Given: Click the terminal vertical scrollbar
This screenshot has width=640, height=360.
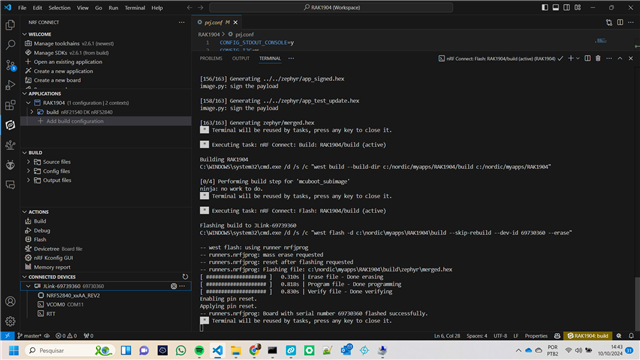Looking at the screenshot, I should (x=637, y=304).
